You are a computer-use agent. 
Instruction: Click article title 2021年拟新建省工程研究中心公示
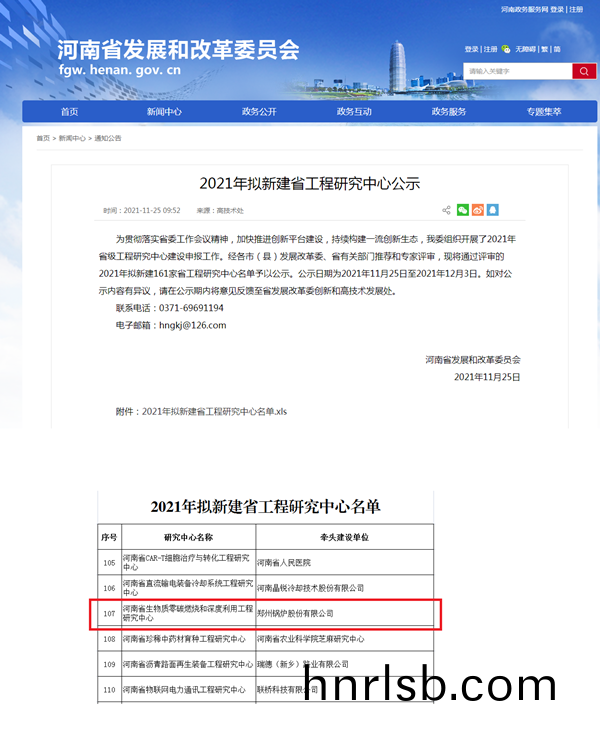pos(310,183)
